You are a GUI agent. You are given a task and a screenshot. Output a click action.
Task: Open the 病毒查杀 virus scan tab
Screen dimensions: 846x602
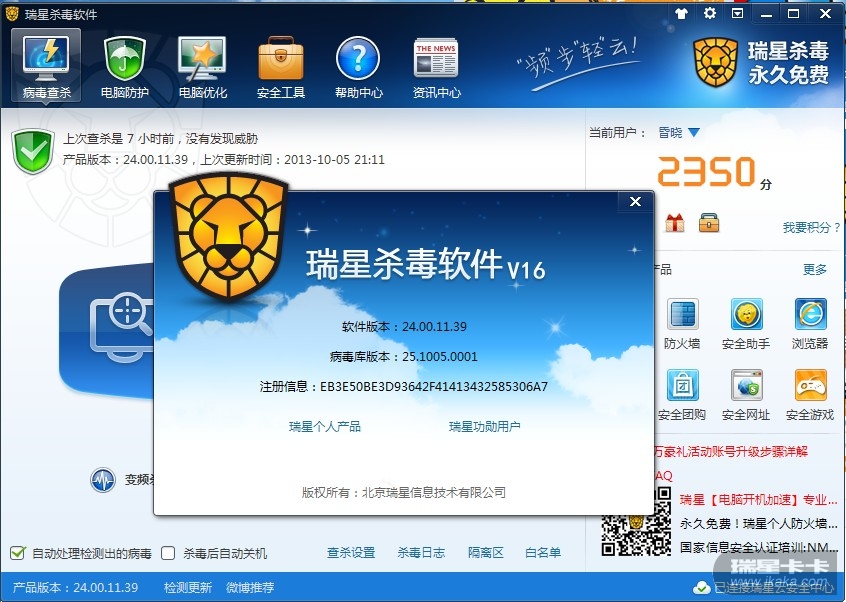[46, 66]
